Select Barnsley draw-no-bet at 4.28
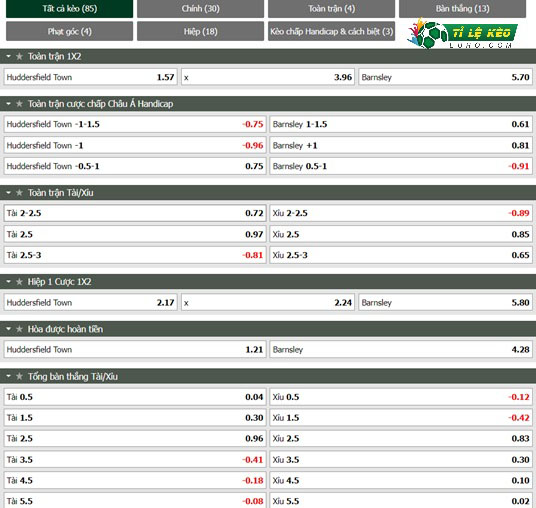The image size is (536, 508). [401, 349]
